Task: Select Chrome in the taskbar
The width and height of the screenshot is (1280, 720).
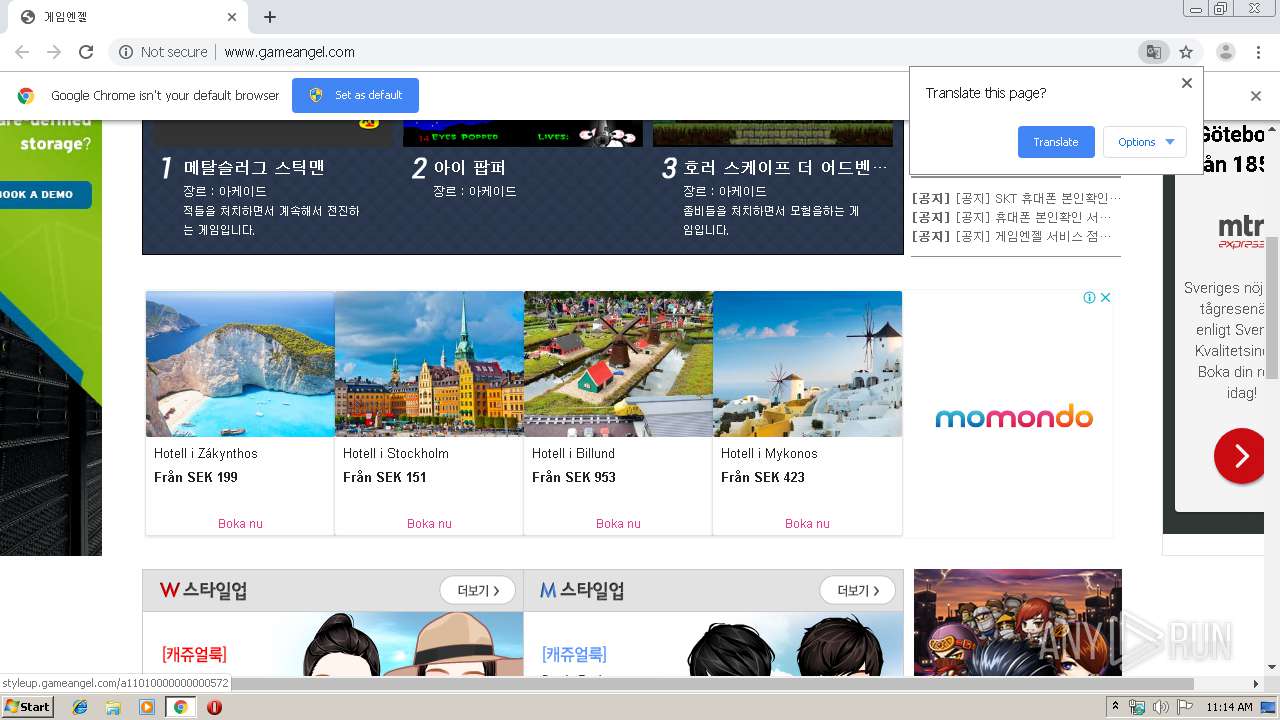Action: 180,707
